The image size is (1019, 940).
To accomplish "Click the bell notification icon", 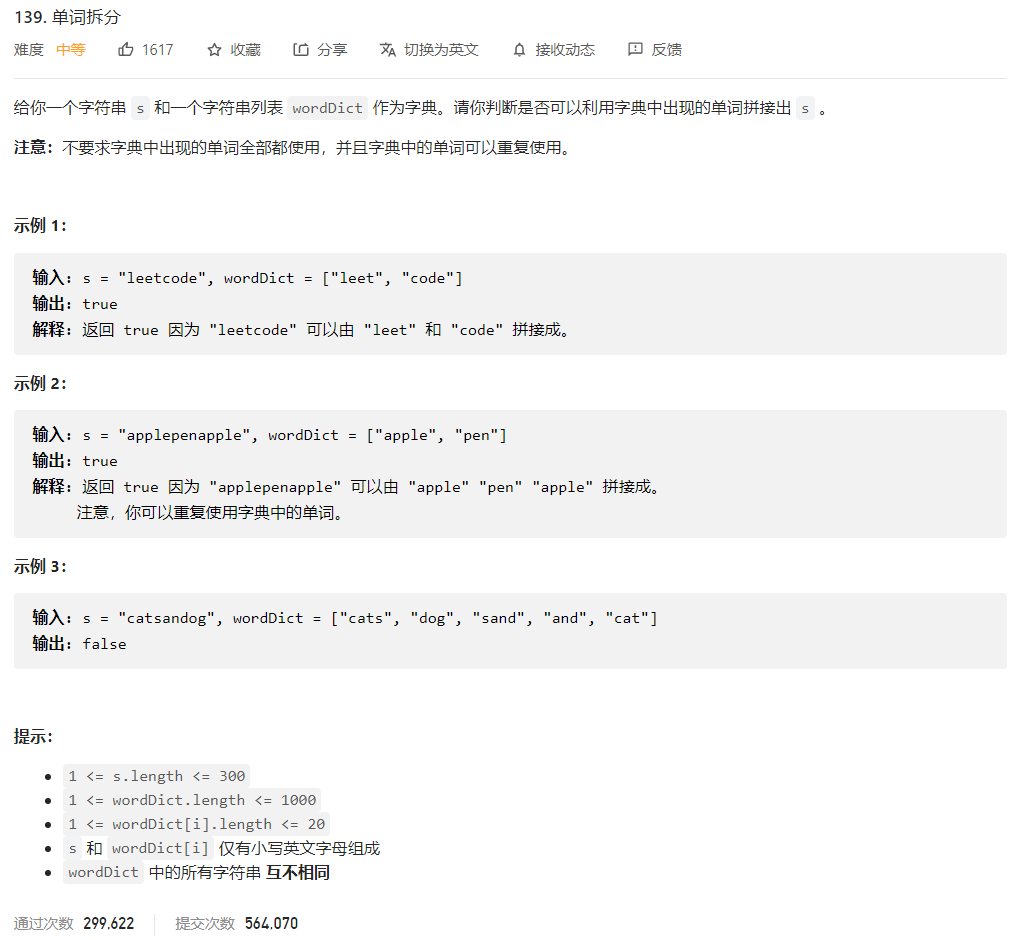I will 519,50.
